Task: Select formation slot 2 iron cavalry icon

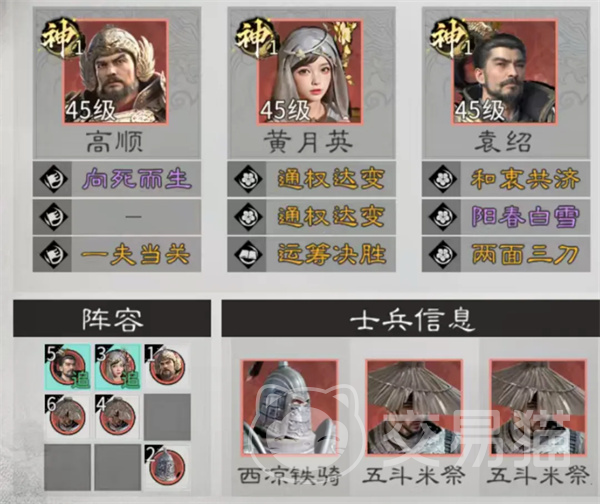Action: coord(167,468)
